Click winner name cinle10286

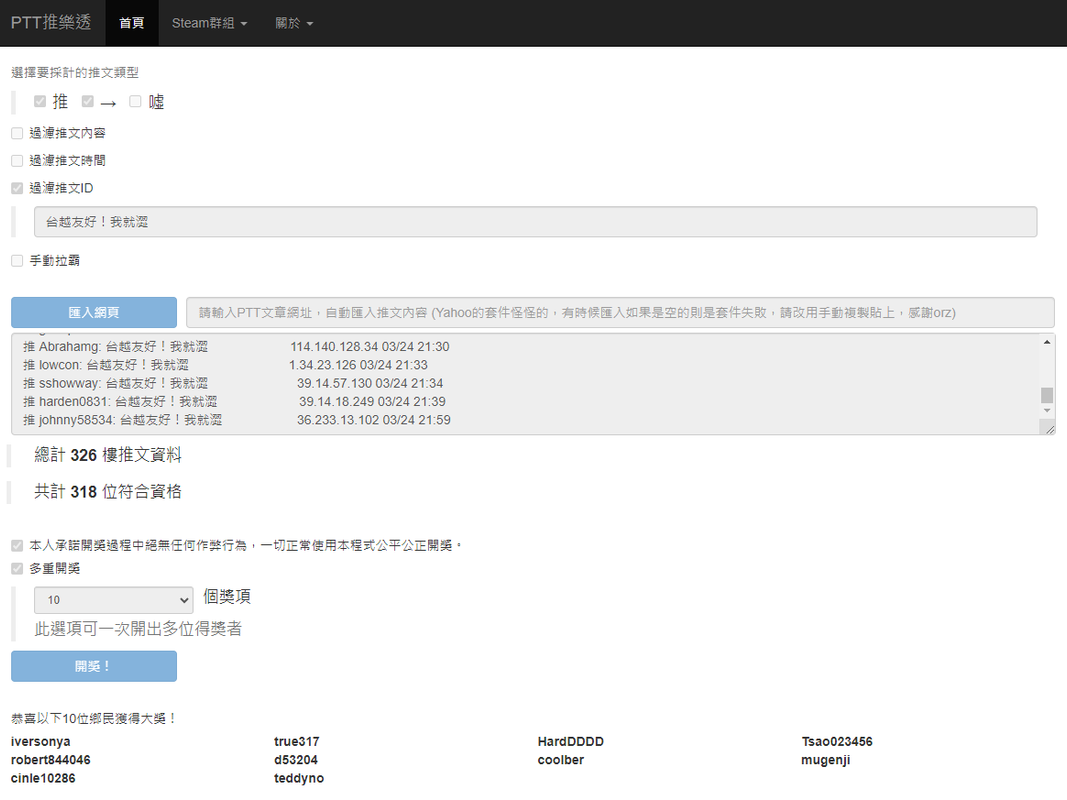43,779
